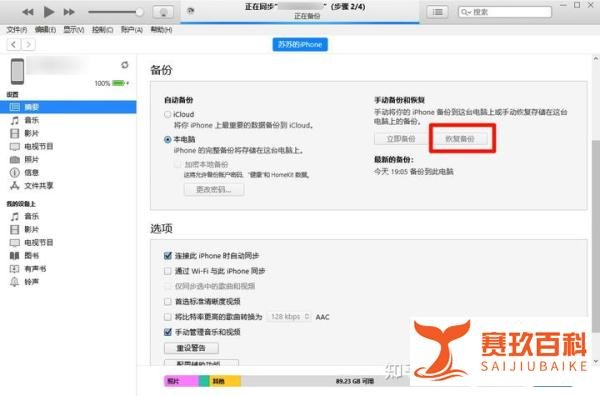The height and width of the screenshot is (396, 600).
Task: Adjust the volume slider knob
Action: [x=140, y=12]
